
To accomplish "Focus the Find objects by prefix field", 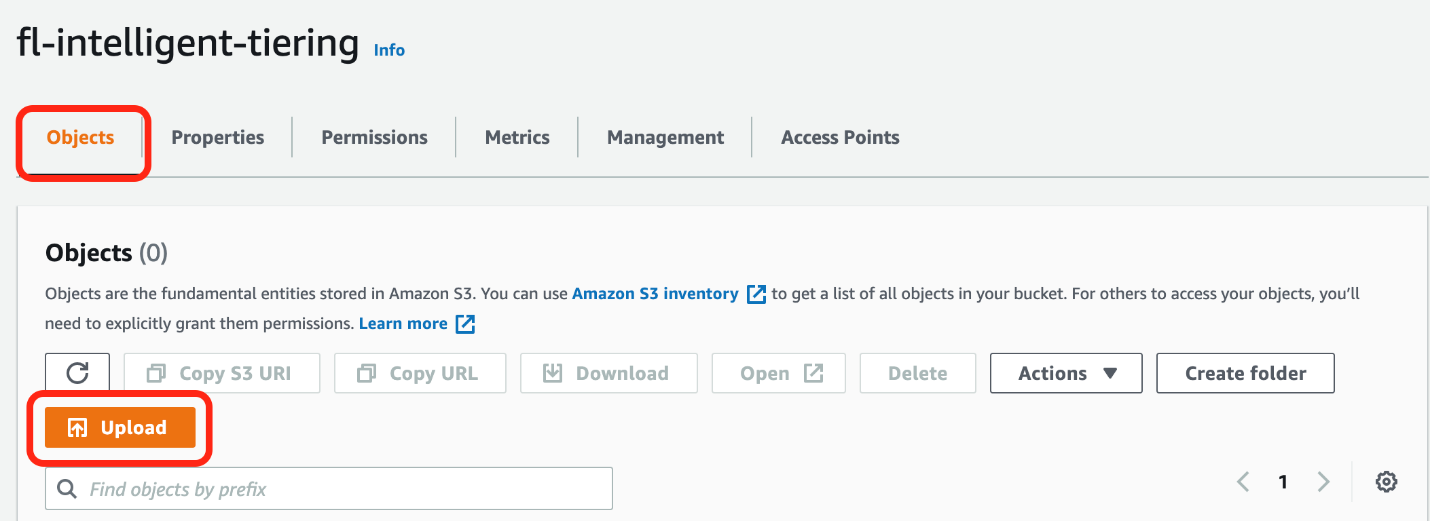I will coord(340,489).
